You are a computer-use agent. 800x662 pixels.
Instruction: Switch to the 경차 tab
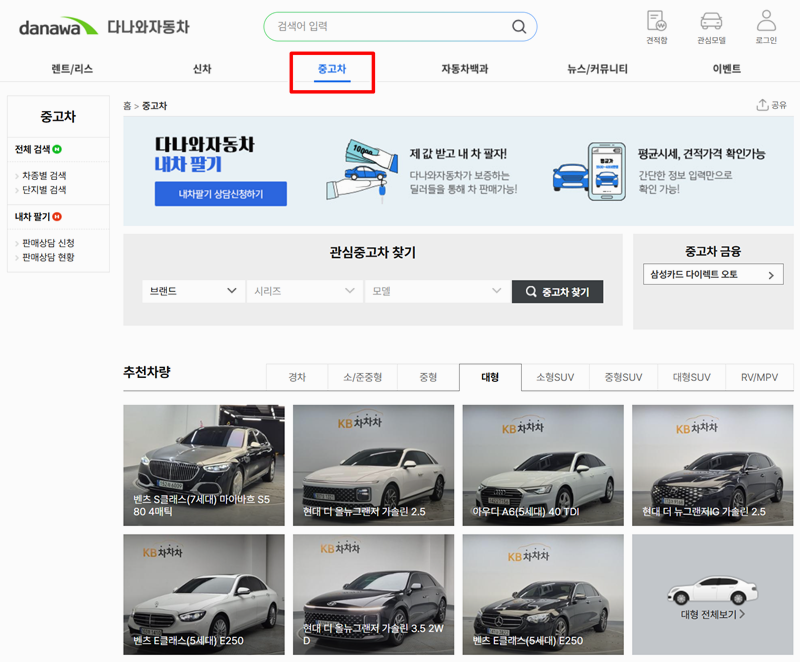(297, 377)
